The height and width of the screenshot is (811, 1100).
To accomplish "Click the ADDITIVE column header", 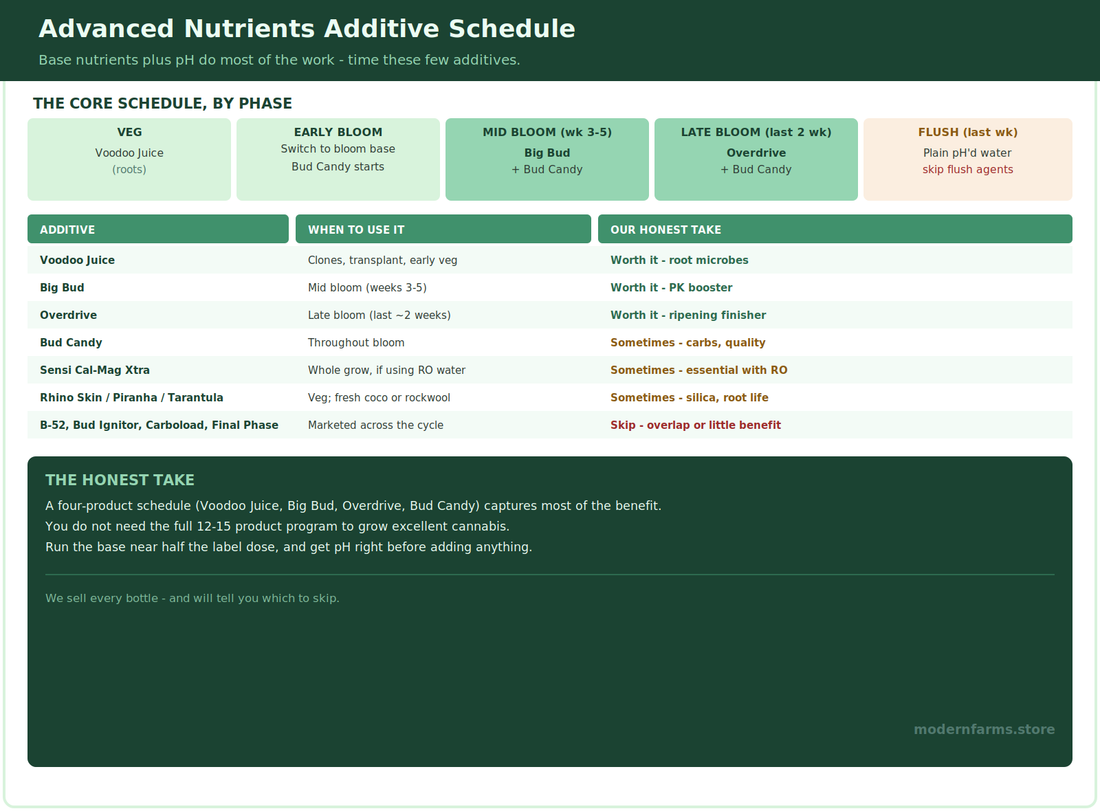I will pyautogui.click(x=158, y=229).
